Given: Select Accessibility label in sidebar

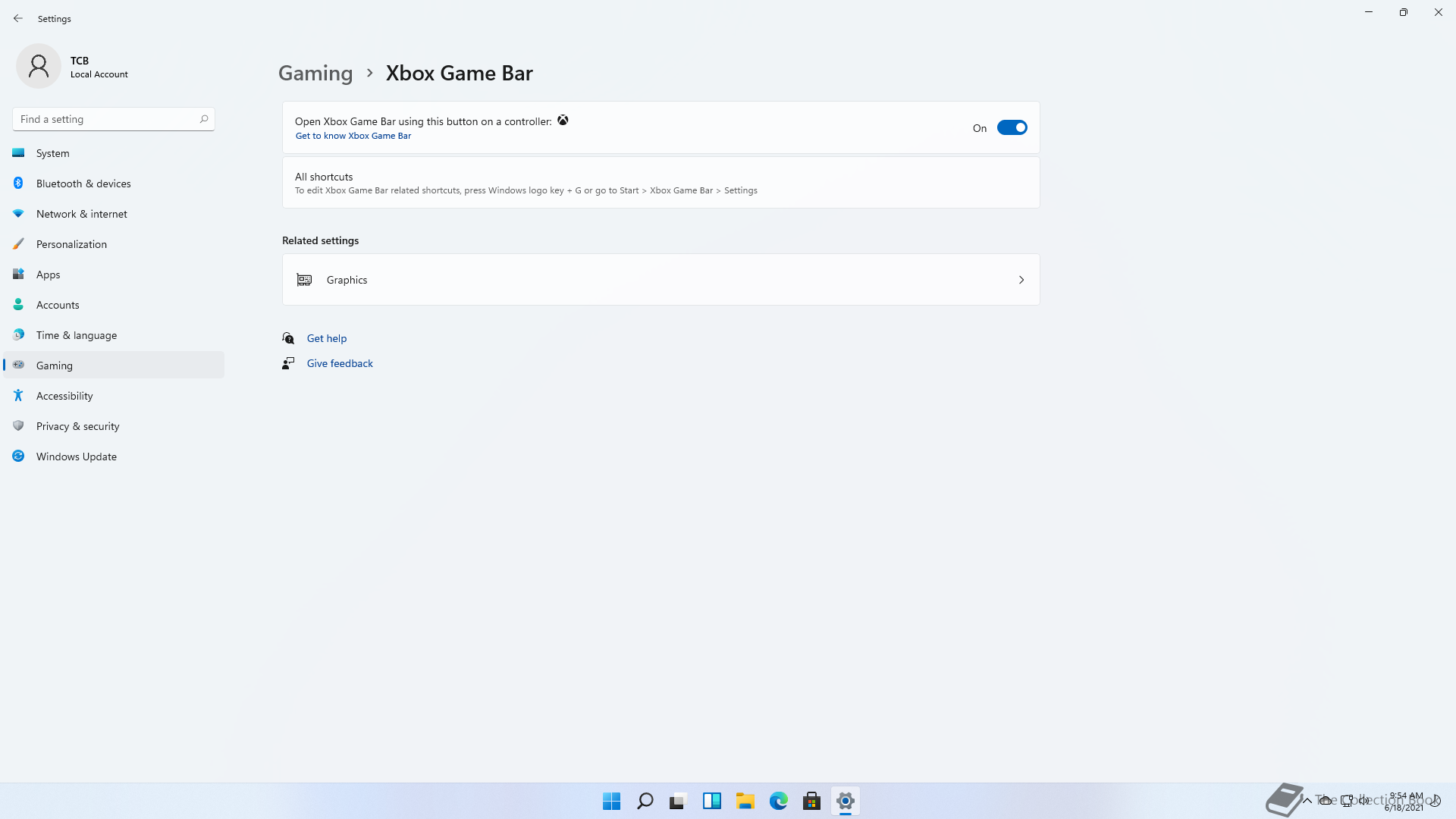Looking at the screenshot, I should (x=64, y=396).
